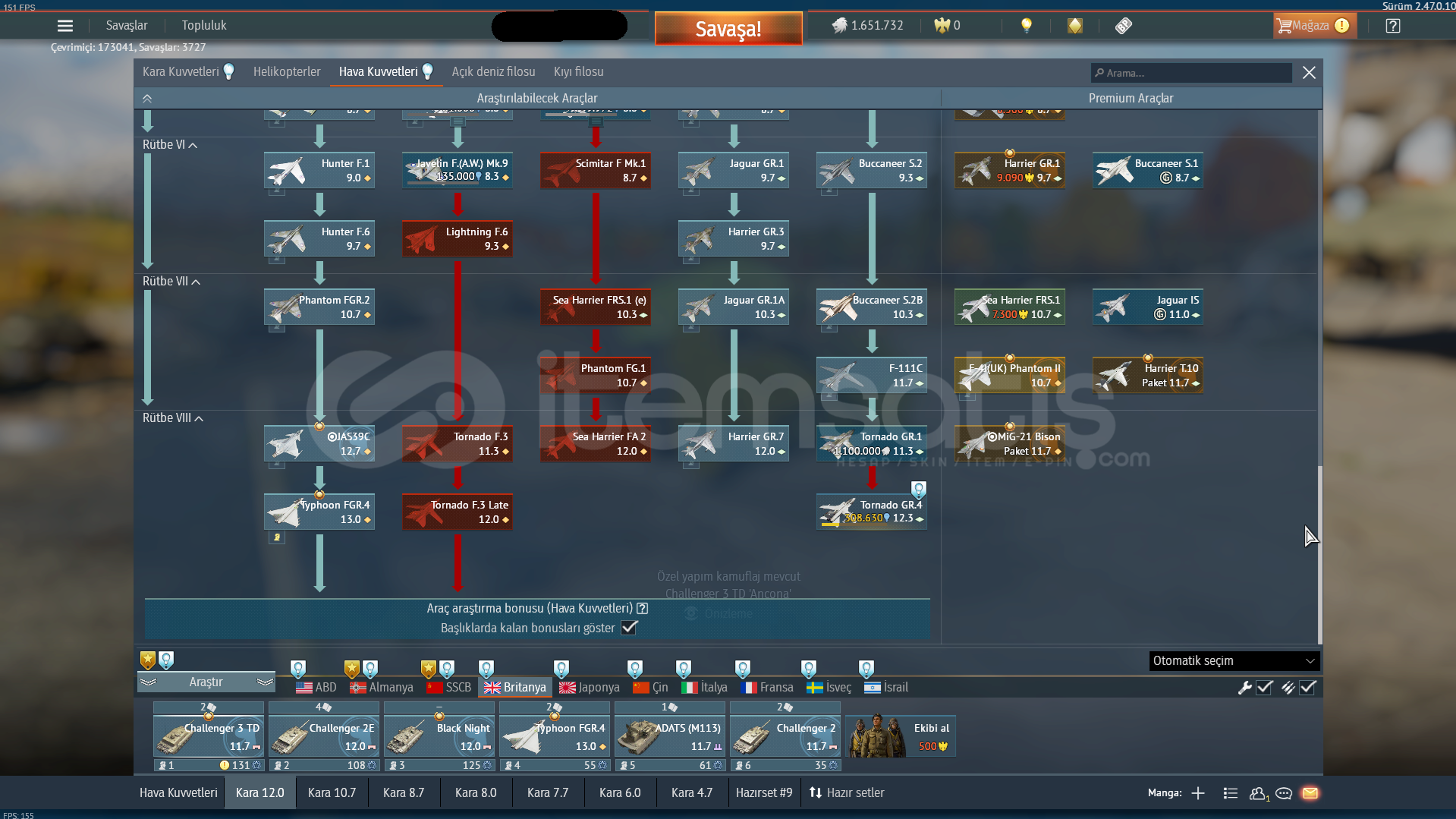1456x819 pixels.
Task: Click the silver lions currency balance
Action: pos(867,26)
